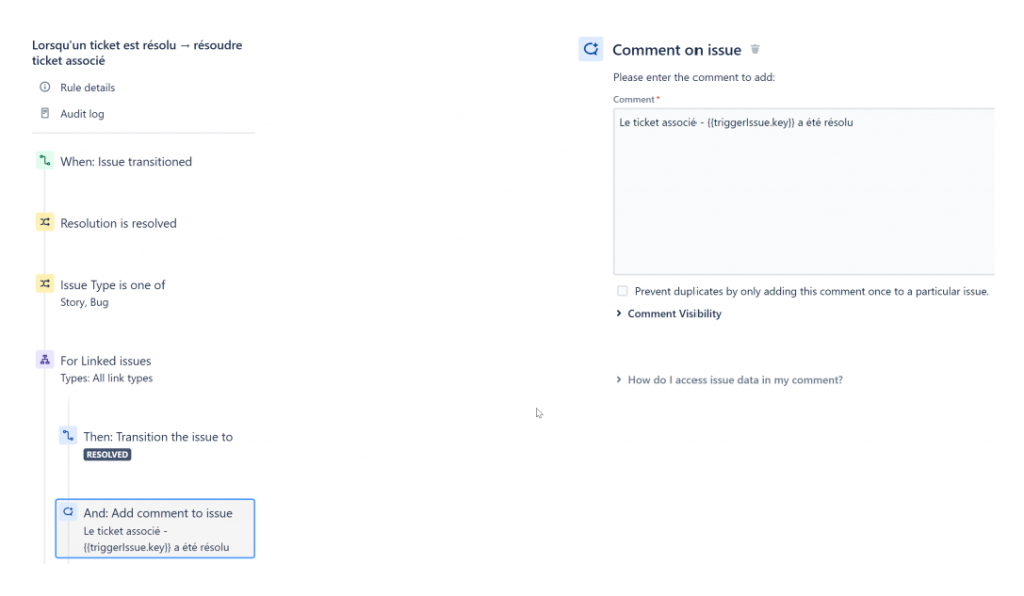Click inside the Comment text area

click(x=804, y=191)
